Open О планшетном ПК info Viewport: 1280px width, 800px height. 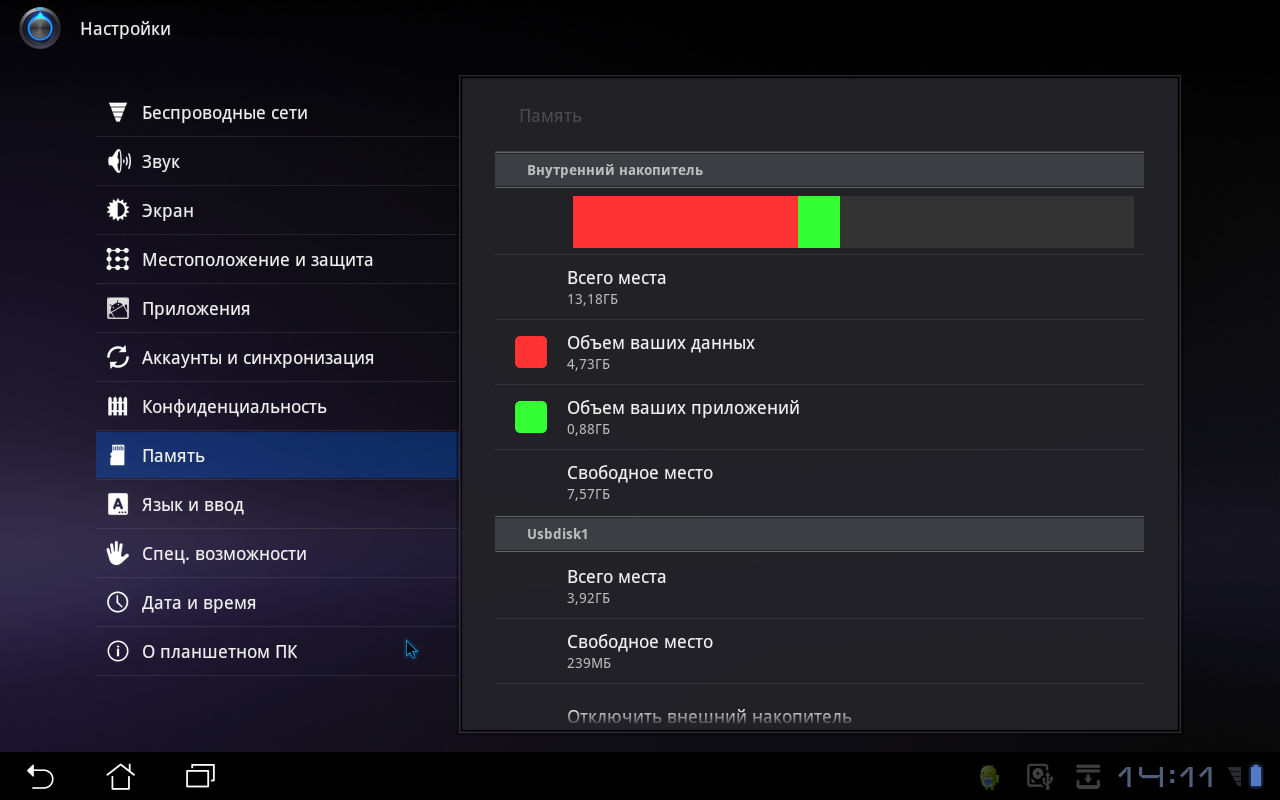(x=219, y=652)
